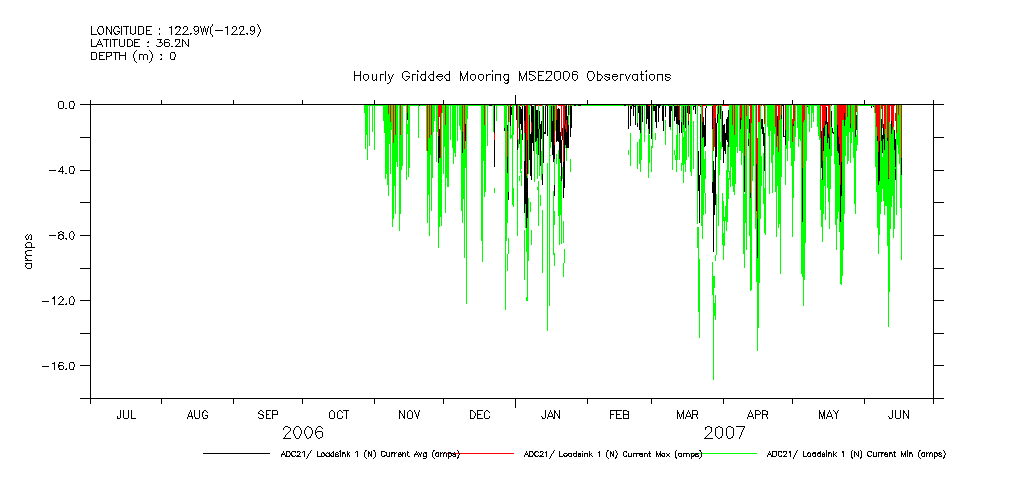
Task: Click the -4.0 y-axis tick label
Action: tap(63, 170)
